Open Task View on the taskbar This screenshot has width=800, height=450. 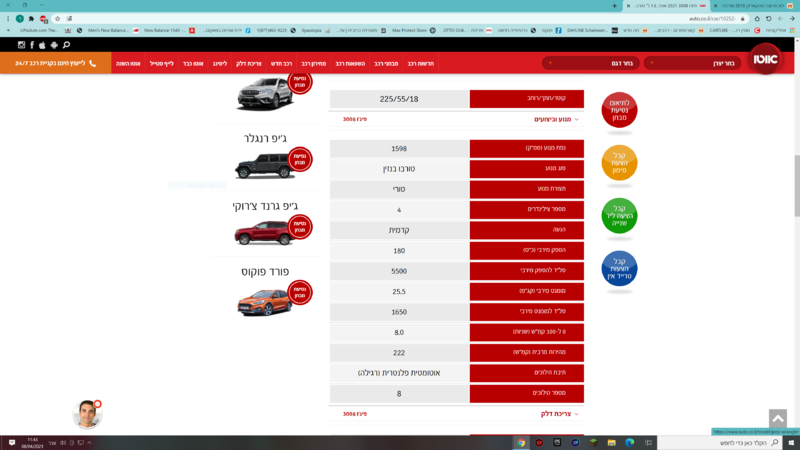648,442
